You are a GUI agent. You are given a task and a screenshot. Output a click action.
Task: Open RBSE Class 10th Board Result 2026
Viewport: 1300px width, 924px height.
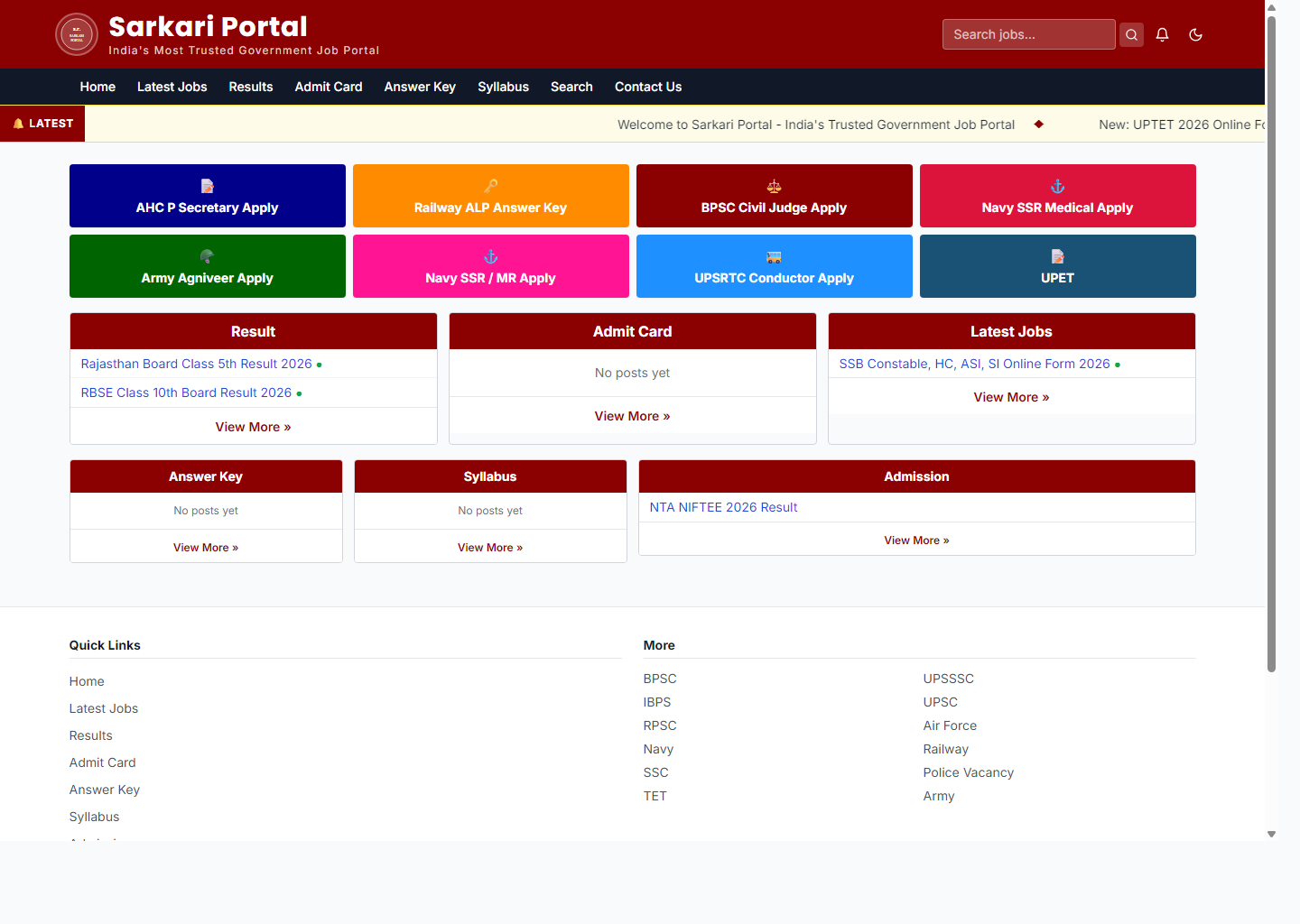(186, 393)
